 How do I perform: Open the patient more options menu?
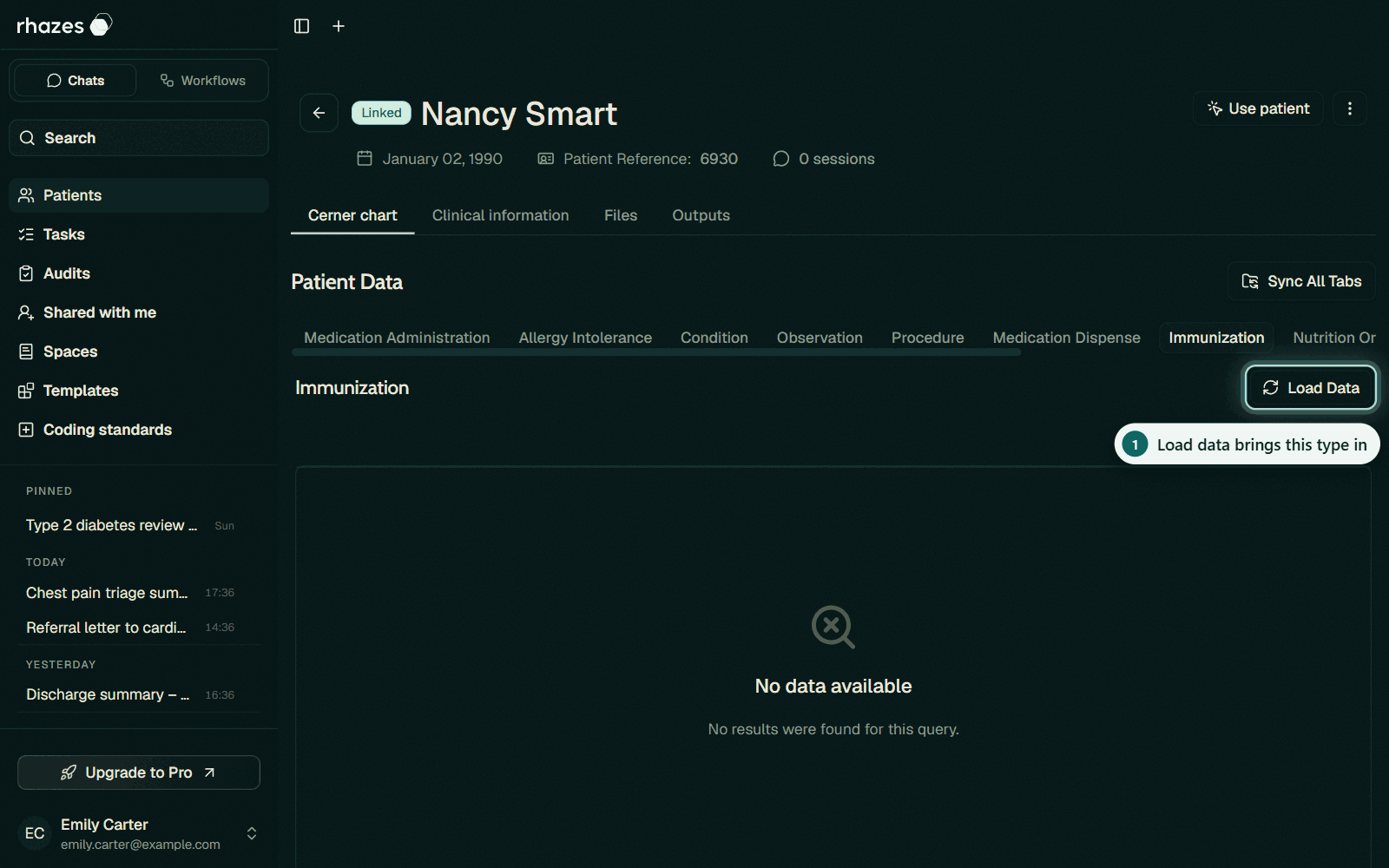pyautogui.click(x=1349, y=108)
